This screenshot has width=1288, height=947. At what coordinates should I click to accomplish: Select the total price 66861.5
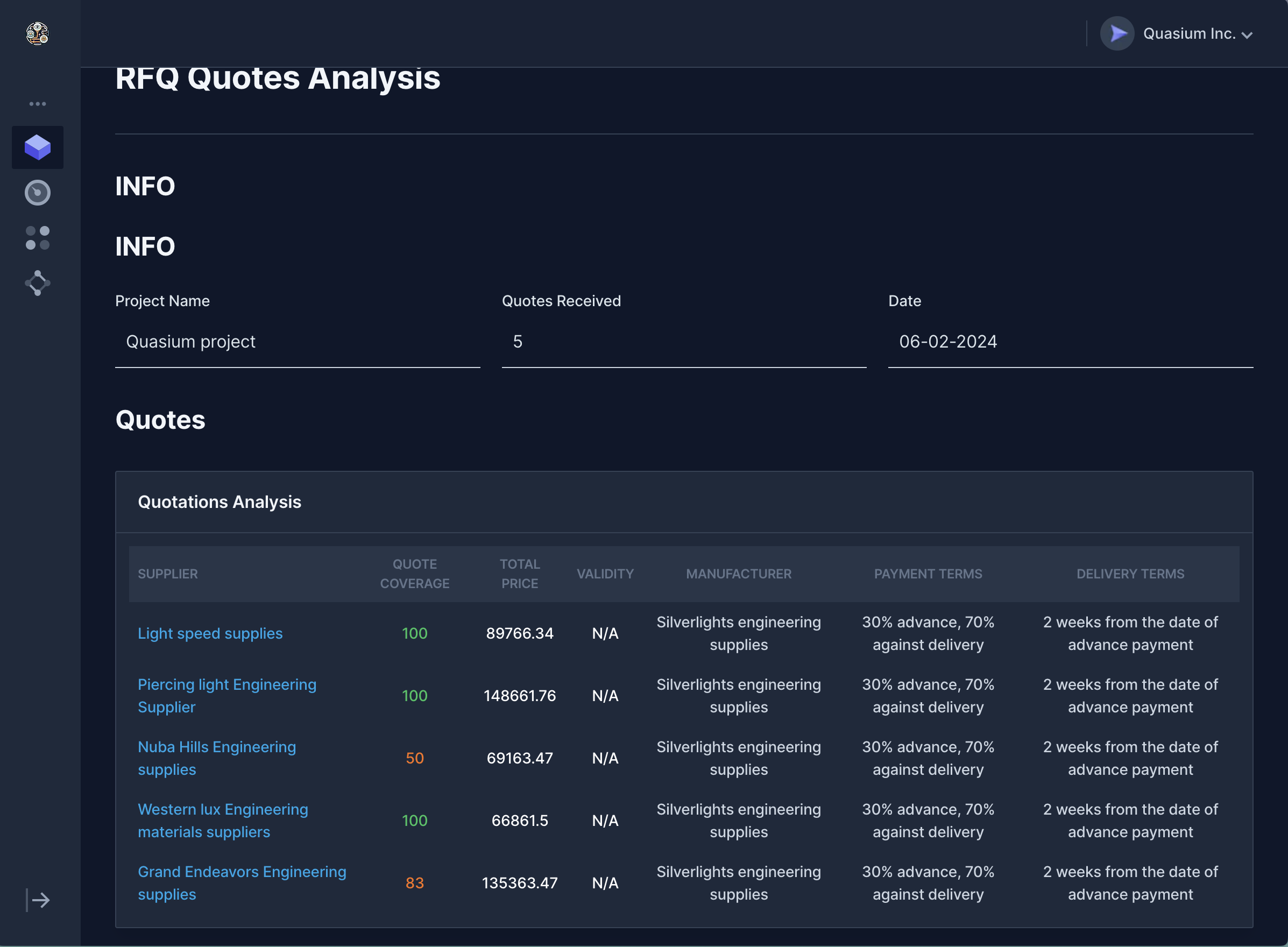(x=520, y=821)
